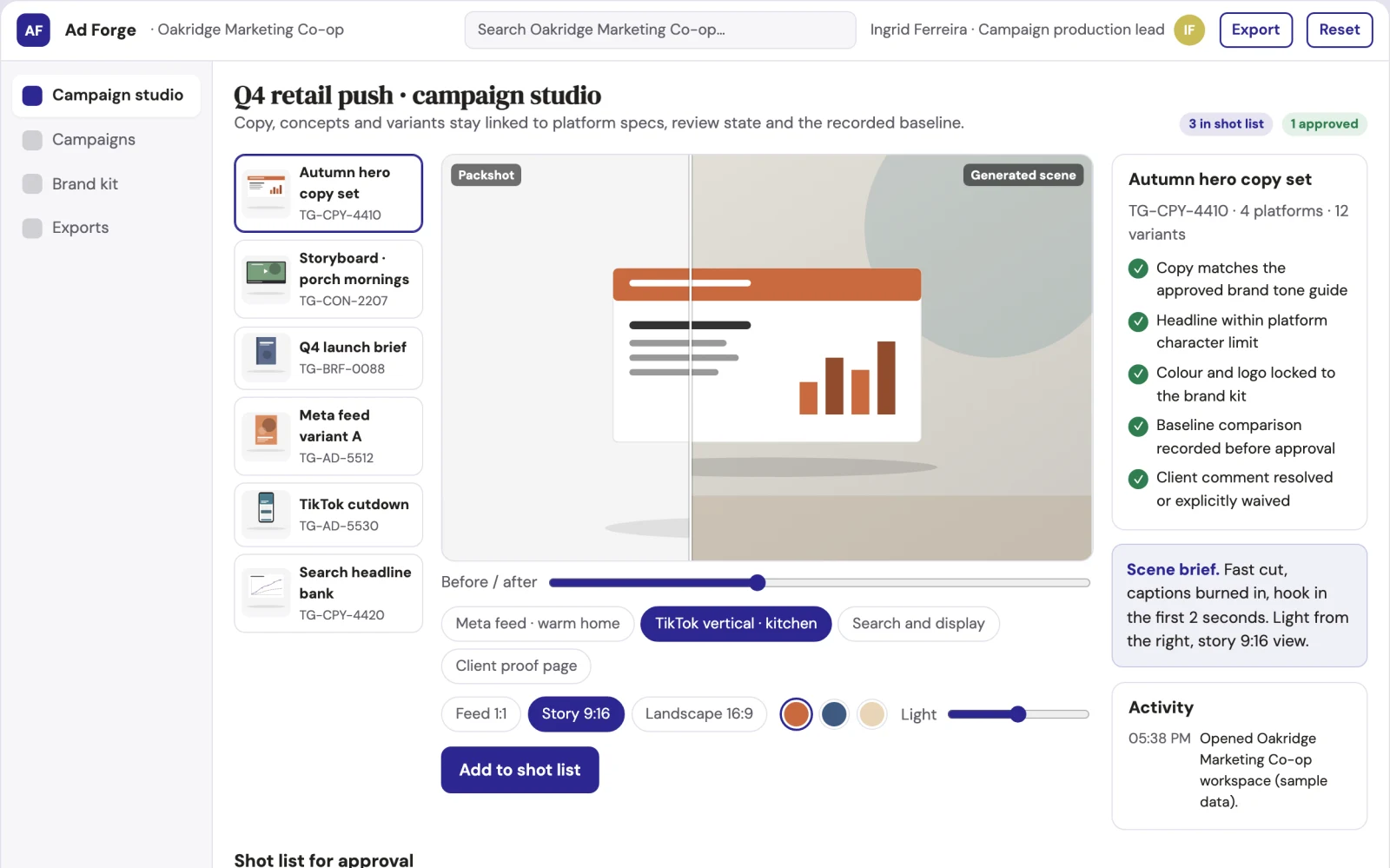Viewport: 1390px width, 868px height.
Task: Click the Export button
Action: coord(1255,30)
